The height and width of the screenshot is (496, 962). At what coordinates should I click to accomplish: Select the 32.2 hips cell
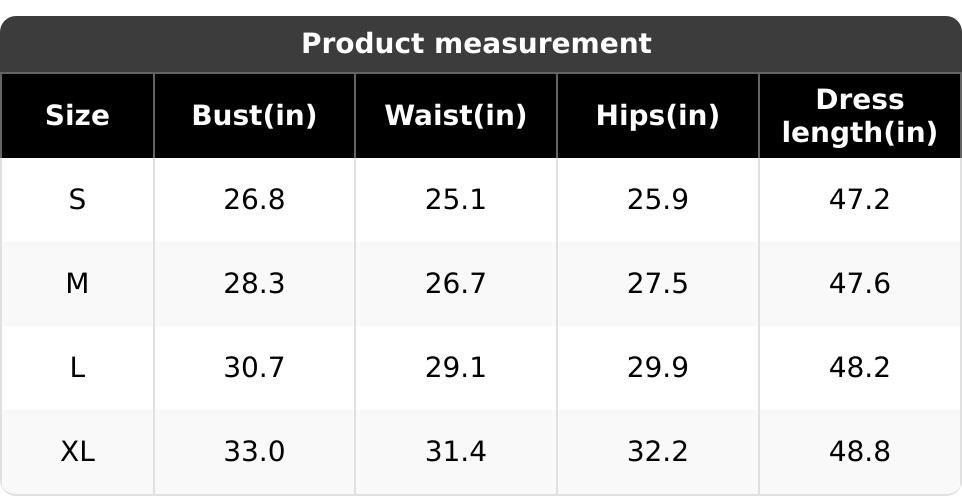pos(658,452)
